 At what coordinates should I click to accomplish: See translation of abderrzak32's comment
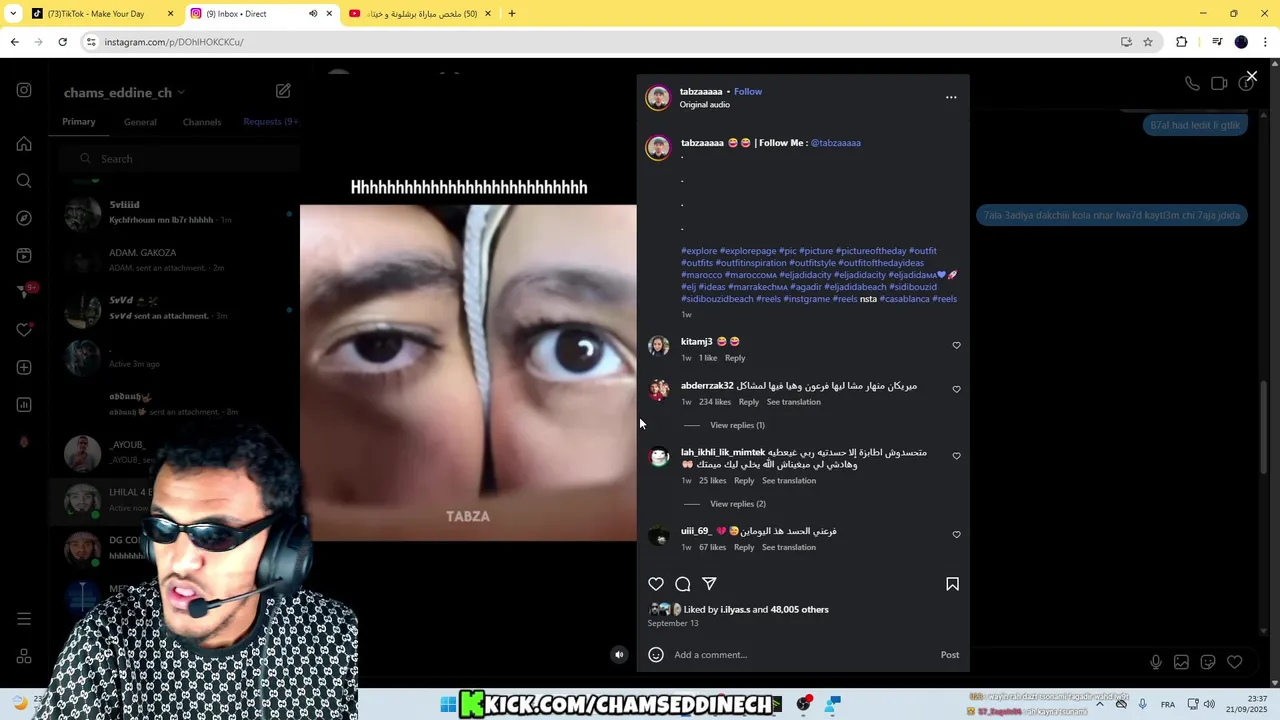coord(794,402)
